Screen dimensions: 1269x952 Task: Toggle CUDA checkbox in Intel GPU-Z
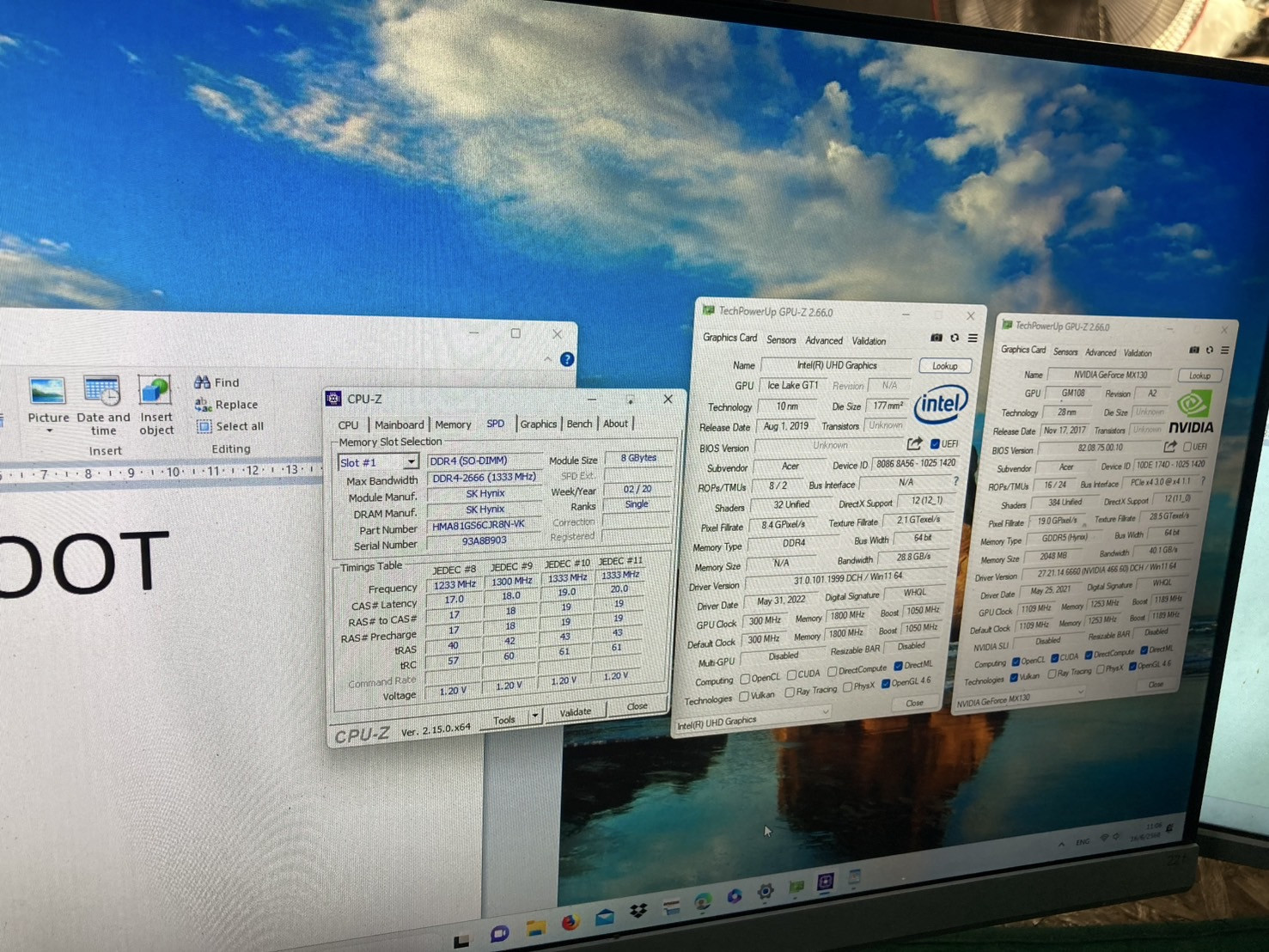791,674
